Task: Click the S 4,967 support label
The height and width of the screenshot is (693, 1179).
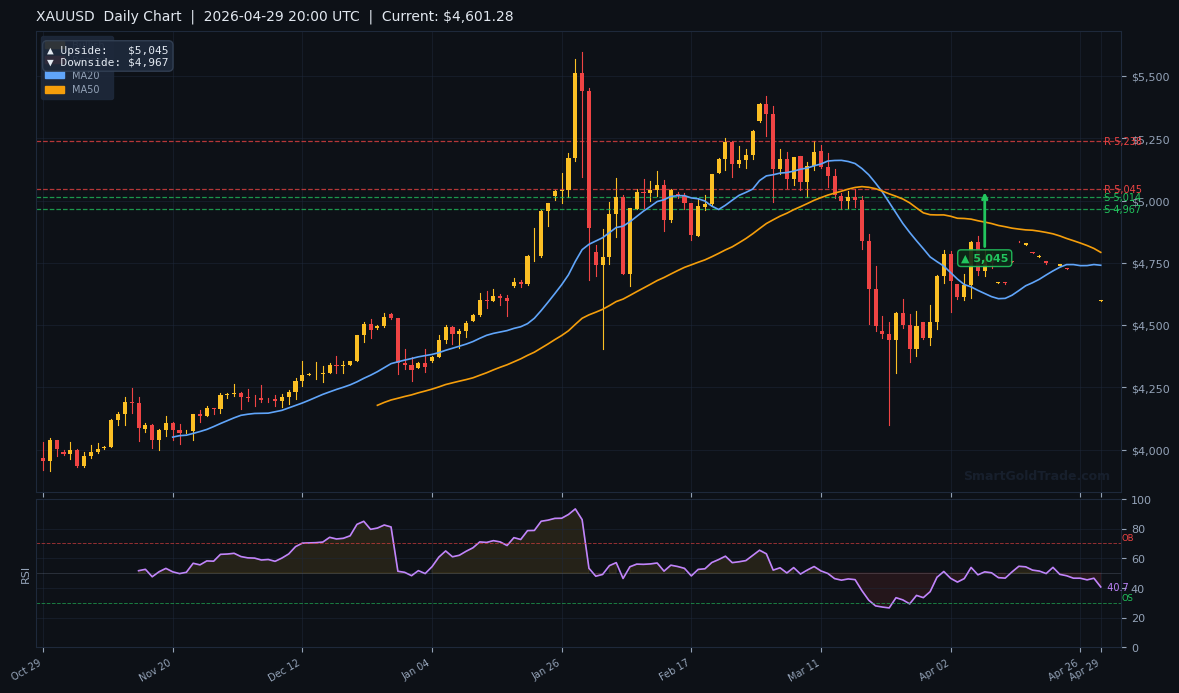Action: tap(1120, 208)
